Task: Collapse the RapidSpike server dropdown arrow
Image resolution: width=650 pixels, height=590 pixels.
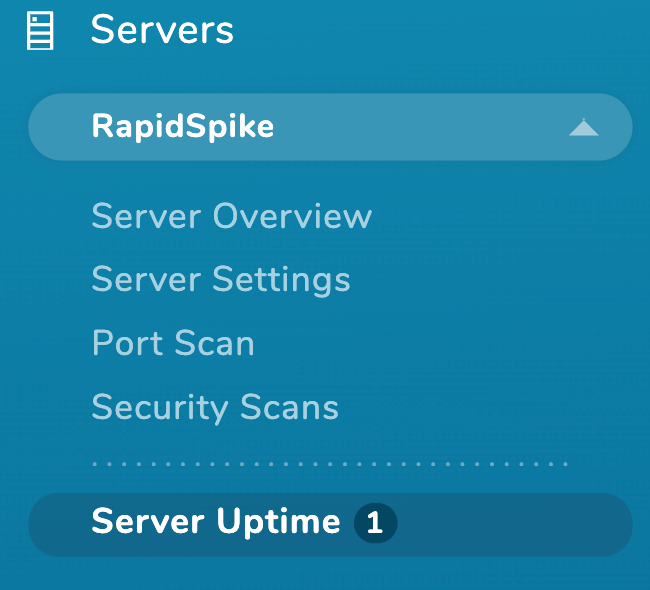Action: 584,127
